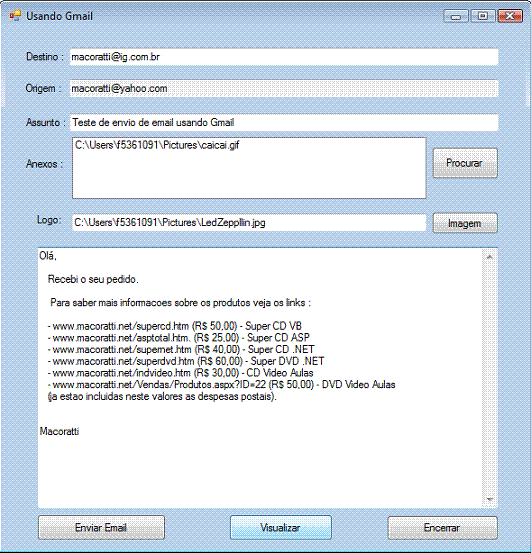The image size is (531, 553).
Task: Click the Recebi o seu pedido line
Action: click(x=93, y=279)
